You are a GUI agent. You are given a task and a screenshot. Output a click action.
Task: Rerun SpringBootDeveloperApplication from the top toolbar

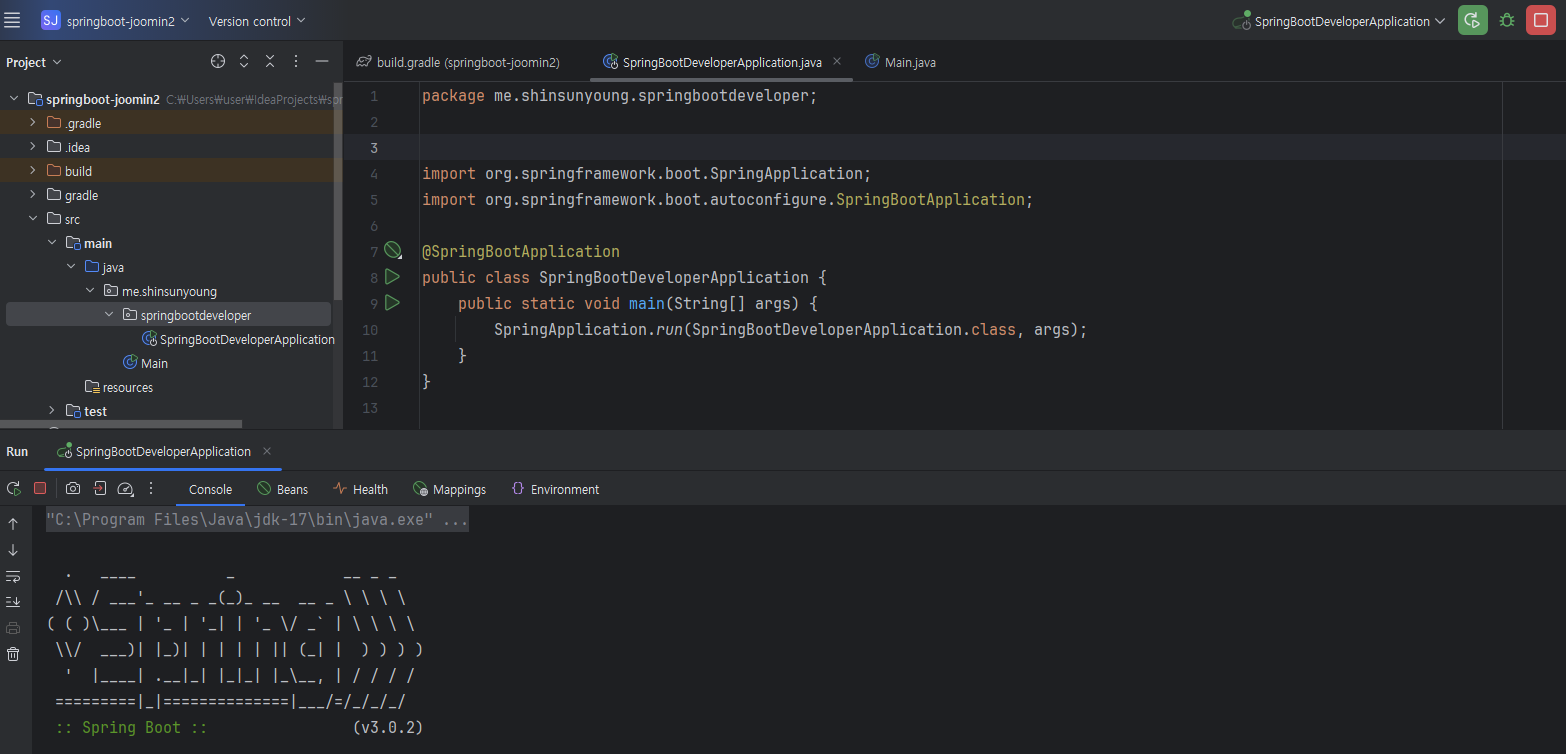(1472, 21)
